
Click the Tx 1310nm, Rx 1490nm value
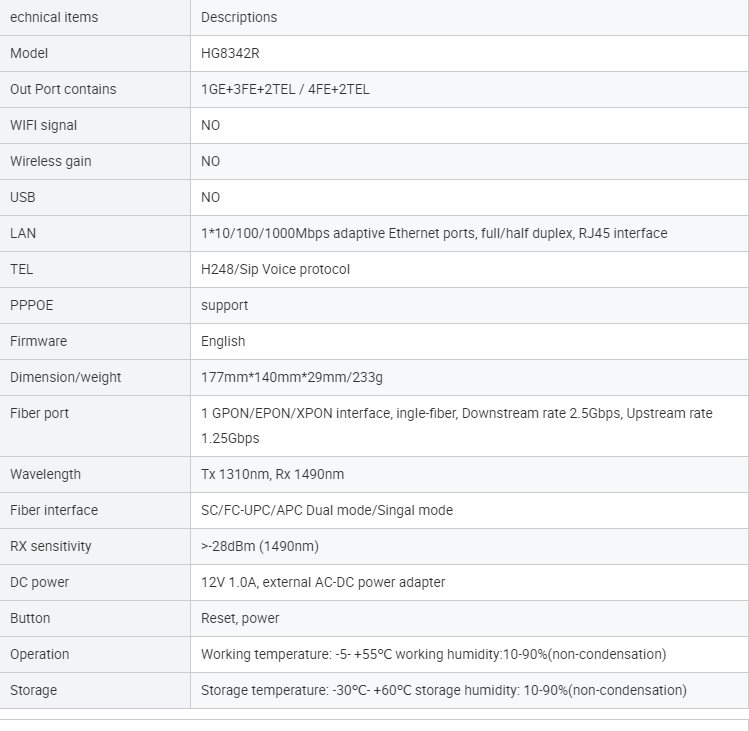[x=272, y=474]
